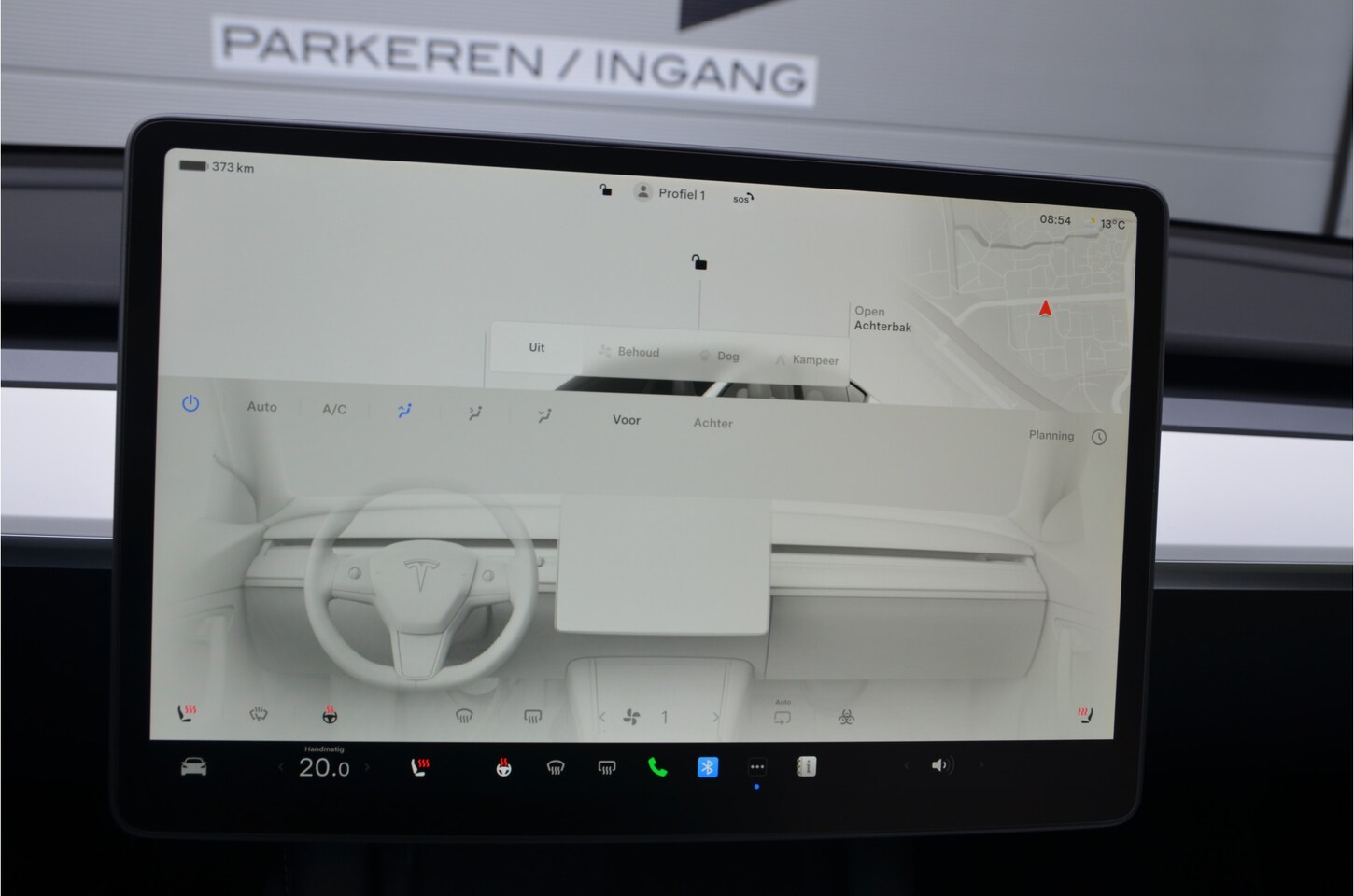Activate the bioweapon defense mode icon

coord(846,717)
